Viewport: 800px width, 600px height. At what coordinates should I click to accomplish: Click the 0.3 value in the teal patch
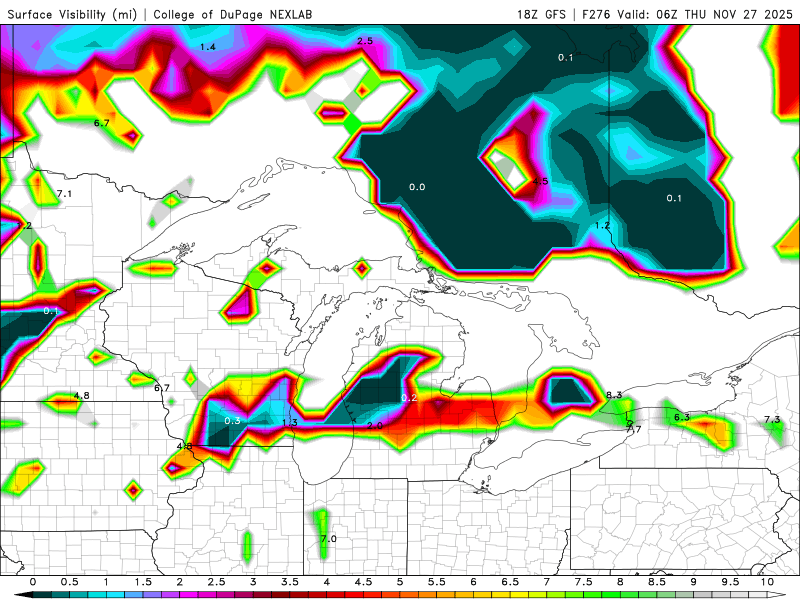pos(232,421)
